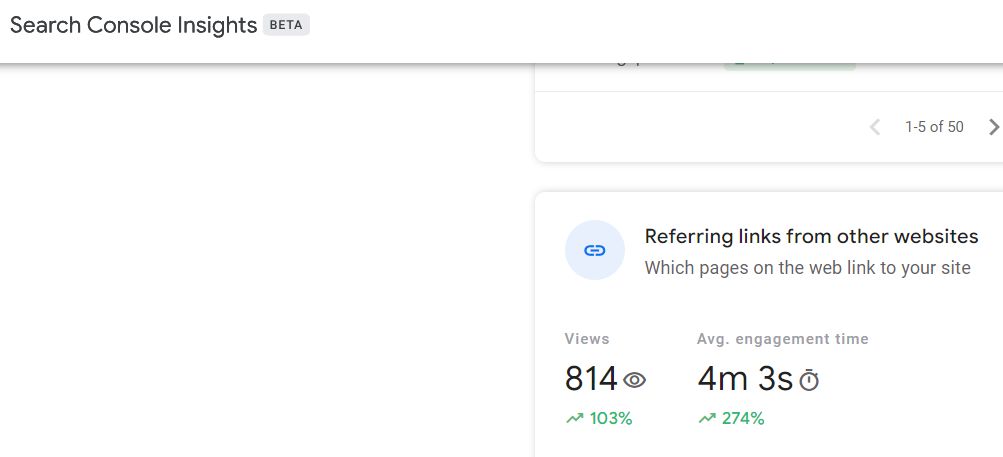
Task: Click the 274% engagement change percentage
Action: pyautogui.click(x=743, y=419)
